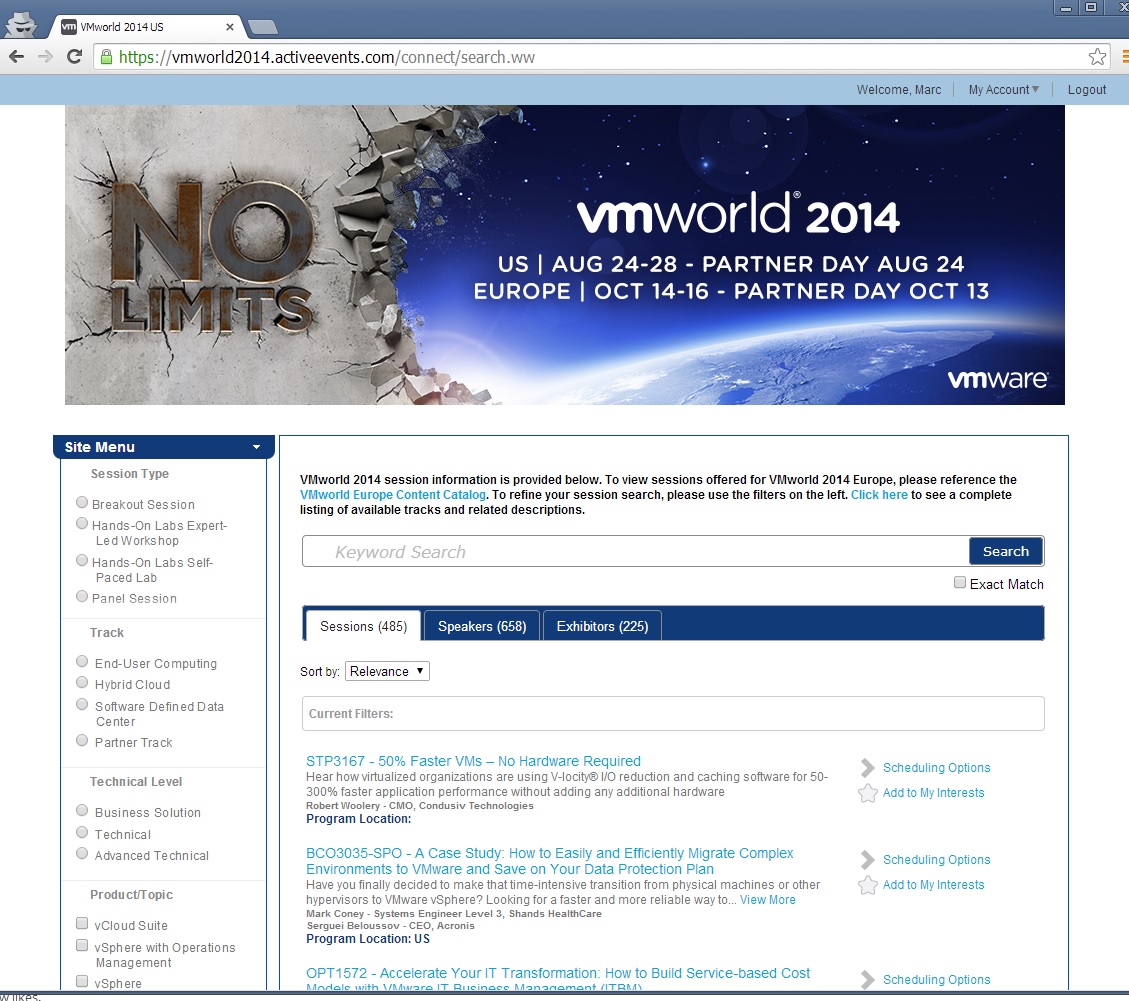This screenshot has width=1129, height=1001.
Task: Click the browser reload icon
Action: (x=74, y=57)
